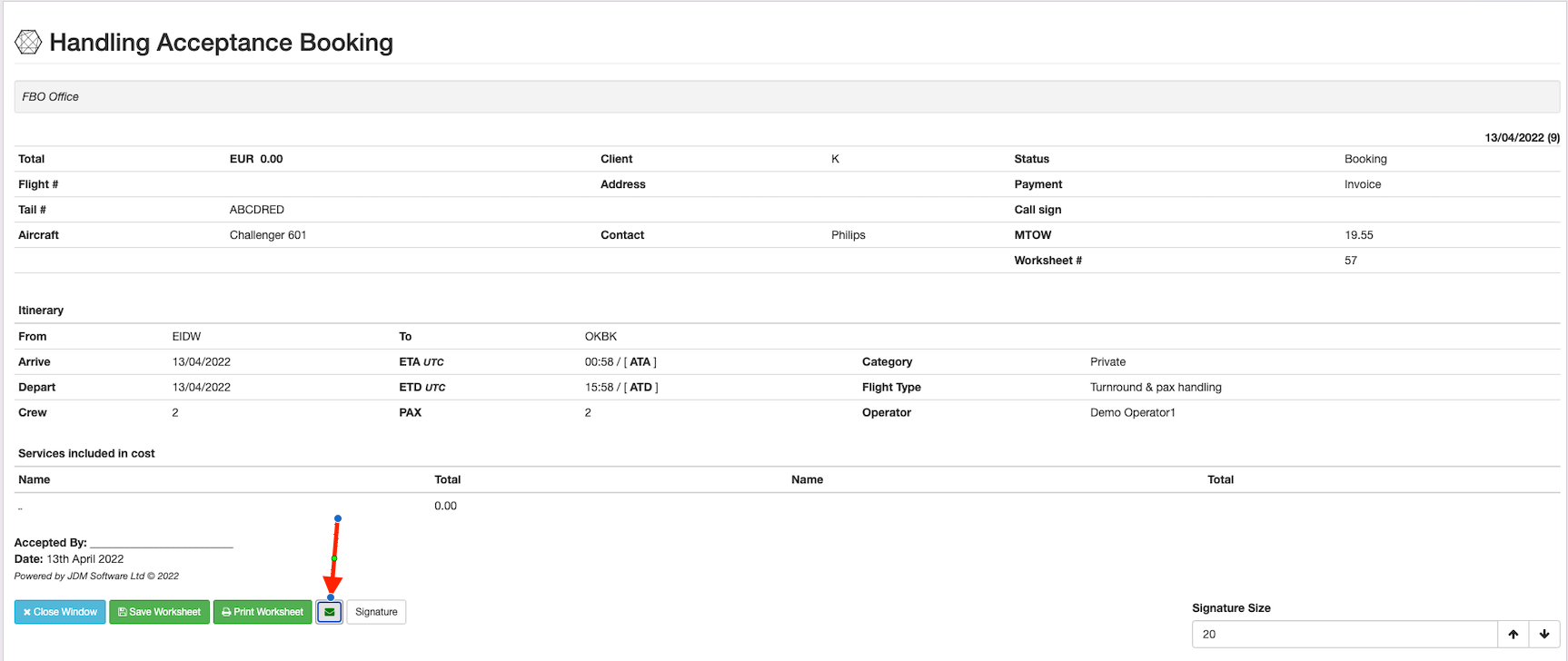The image size is (1568, 661).
Task: Click the Handling Acceptance Booking title
Action: tap(221, 43)
